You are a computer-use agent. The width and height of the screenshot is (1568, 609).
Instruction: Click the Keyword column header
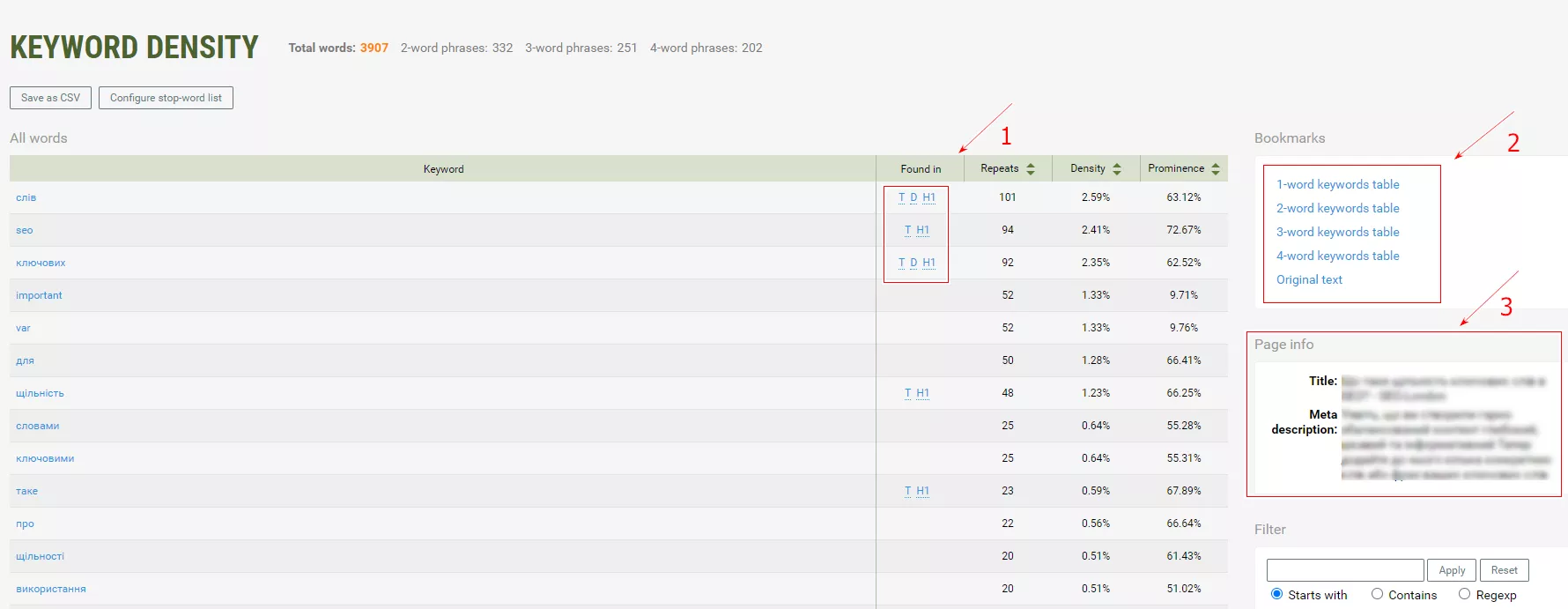[443, 169]
